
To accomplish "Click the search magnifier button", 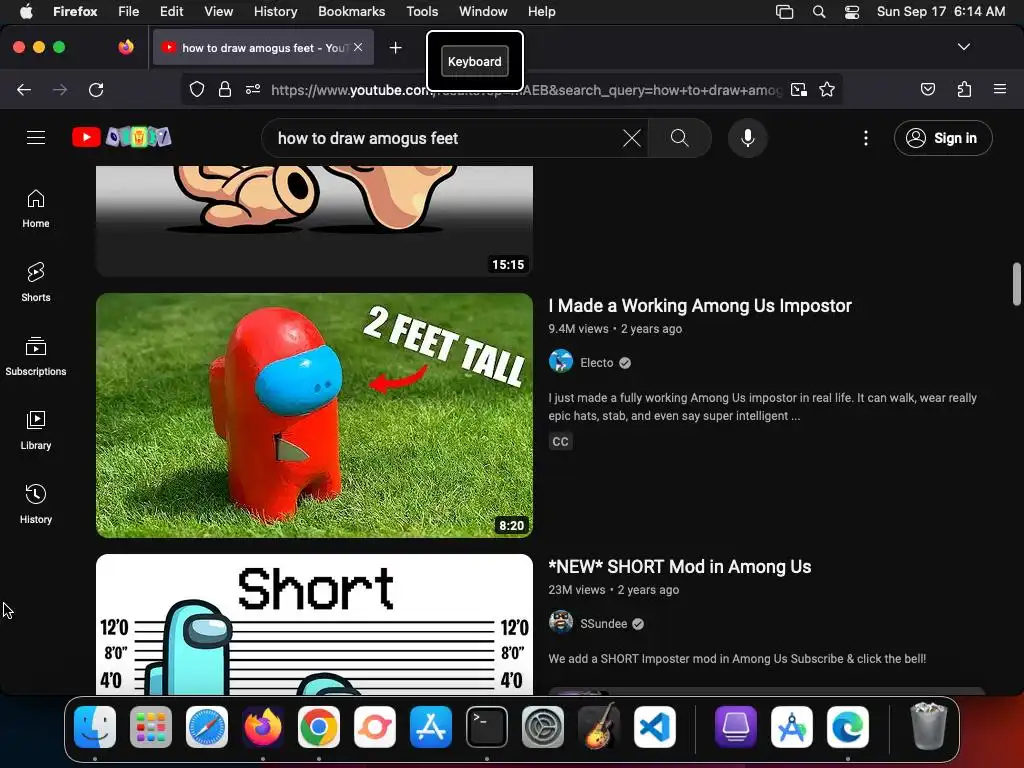I will [x=679, y=138].
